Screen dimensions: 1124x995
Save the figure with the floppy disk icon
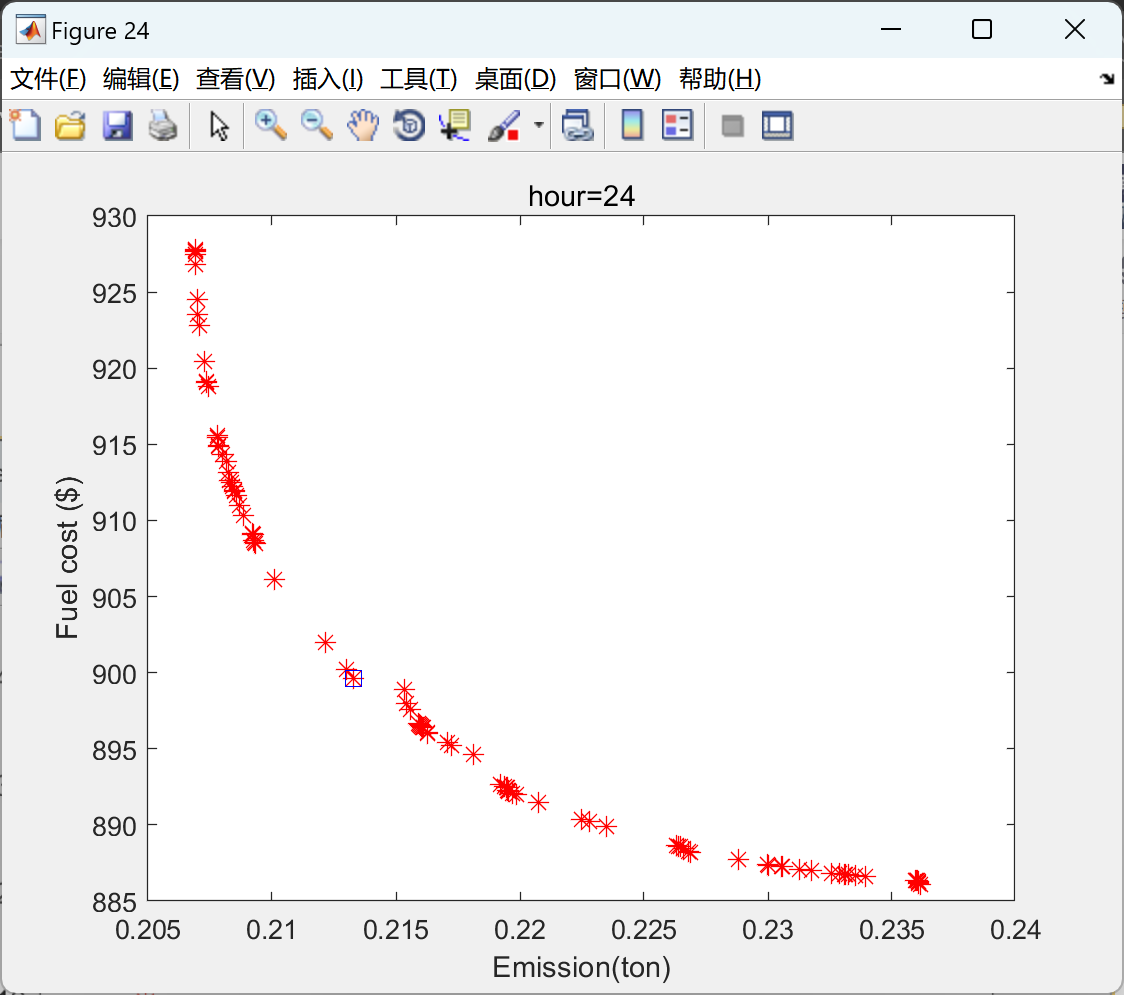point(117,125)
